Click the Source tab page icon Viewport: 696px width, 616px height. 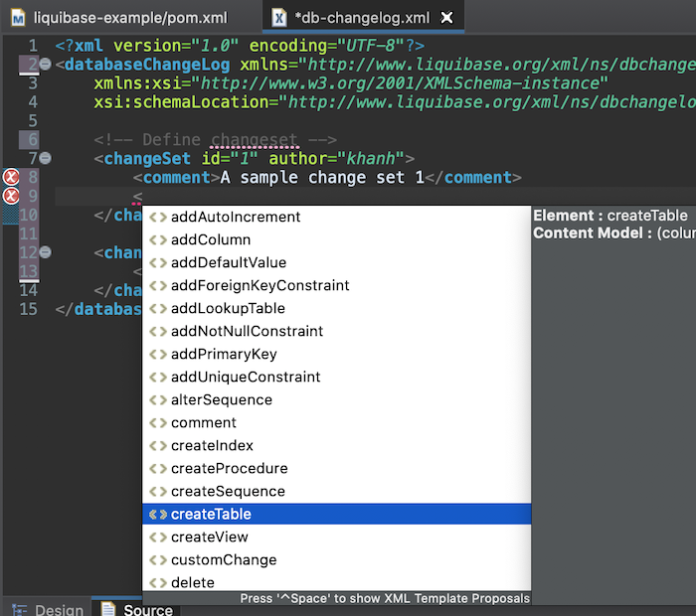coord(108,609)
